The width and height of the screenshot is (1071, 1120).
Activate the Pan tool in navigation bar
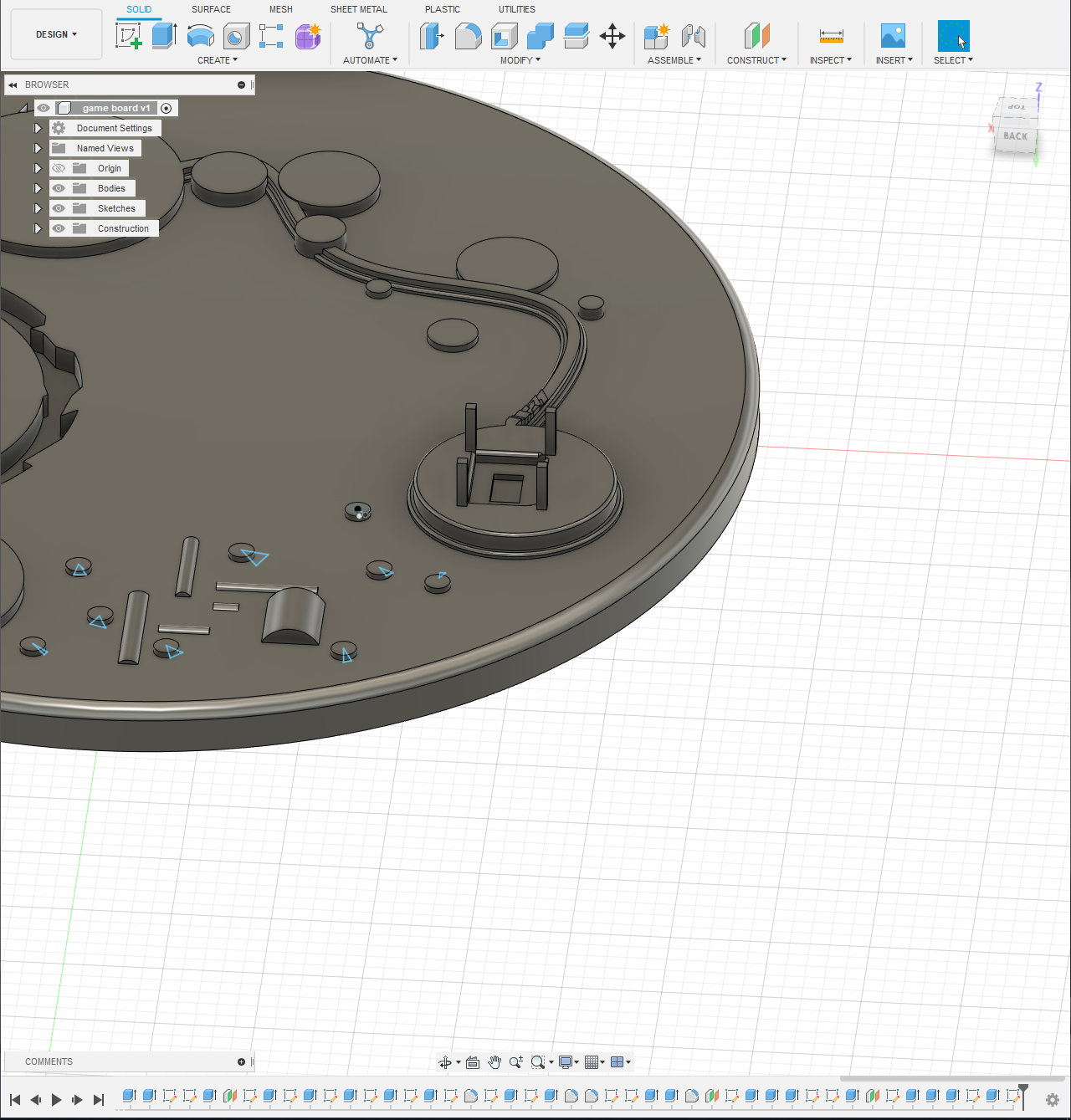click(495, 1061)
